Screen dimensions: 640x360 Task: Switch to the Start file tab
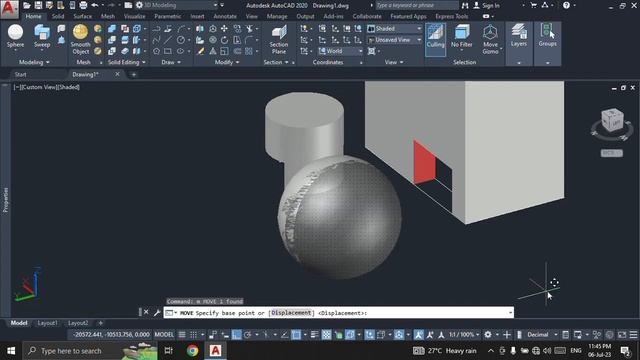(20, 74)
